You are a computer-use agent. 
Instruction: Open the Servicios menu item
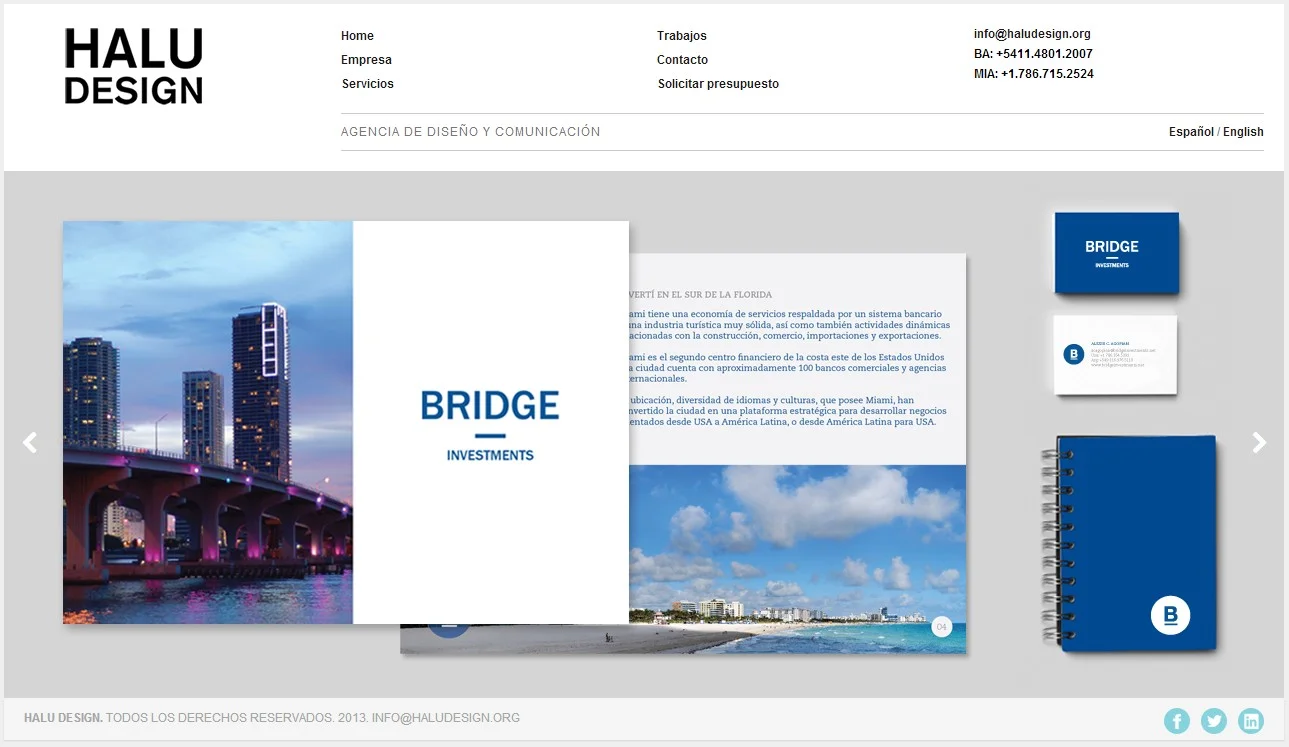point(368,84)
